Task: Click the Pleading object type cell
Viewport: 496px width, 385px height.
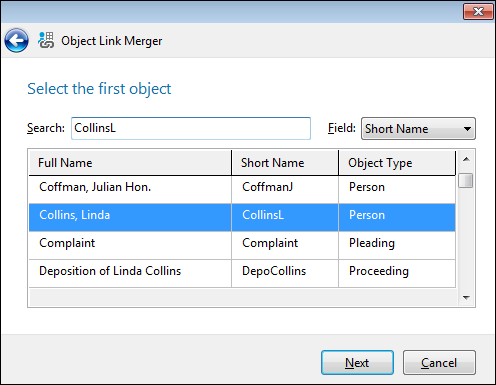Action: point(397,245)
